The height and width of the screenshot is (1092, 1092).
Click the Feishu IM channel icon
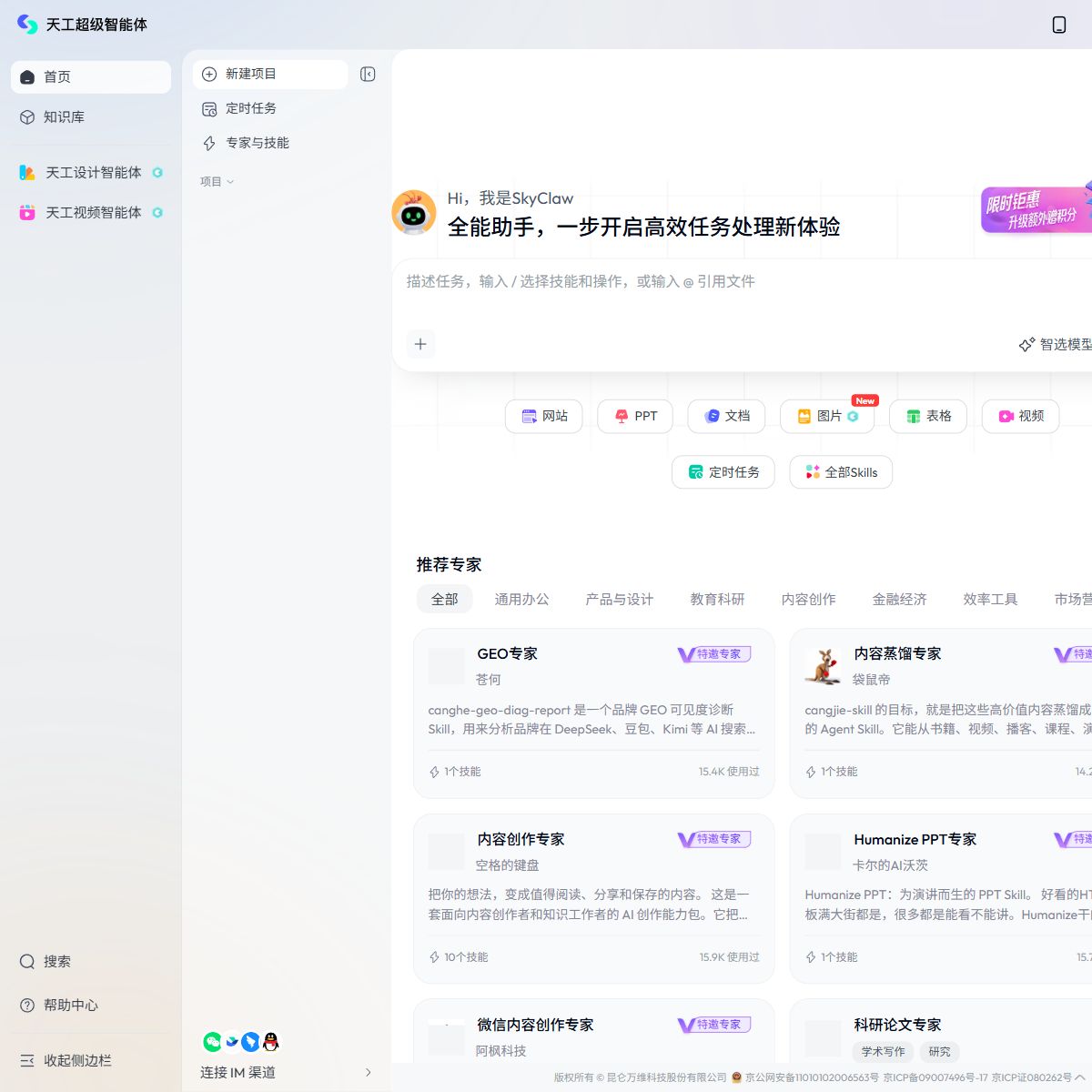tap(232, 1042)
